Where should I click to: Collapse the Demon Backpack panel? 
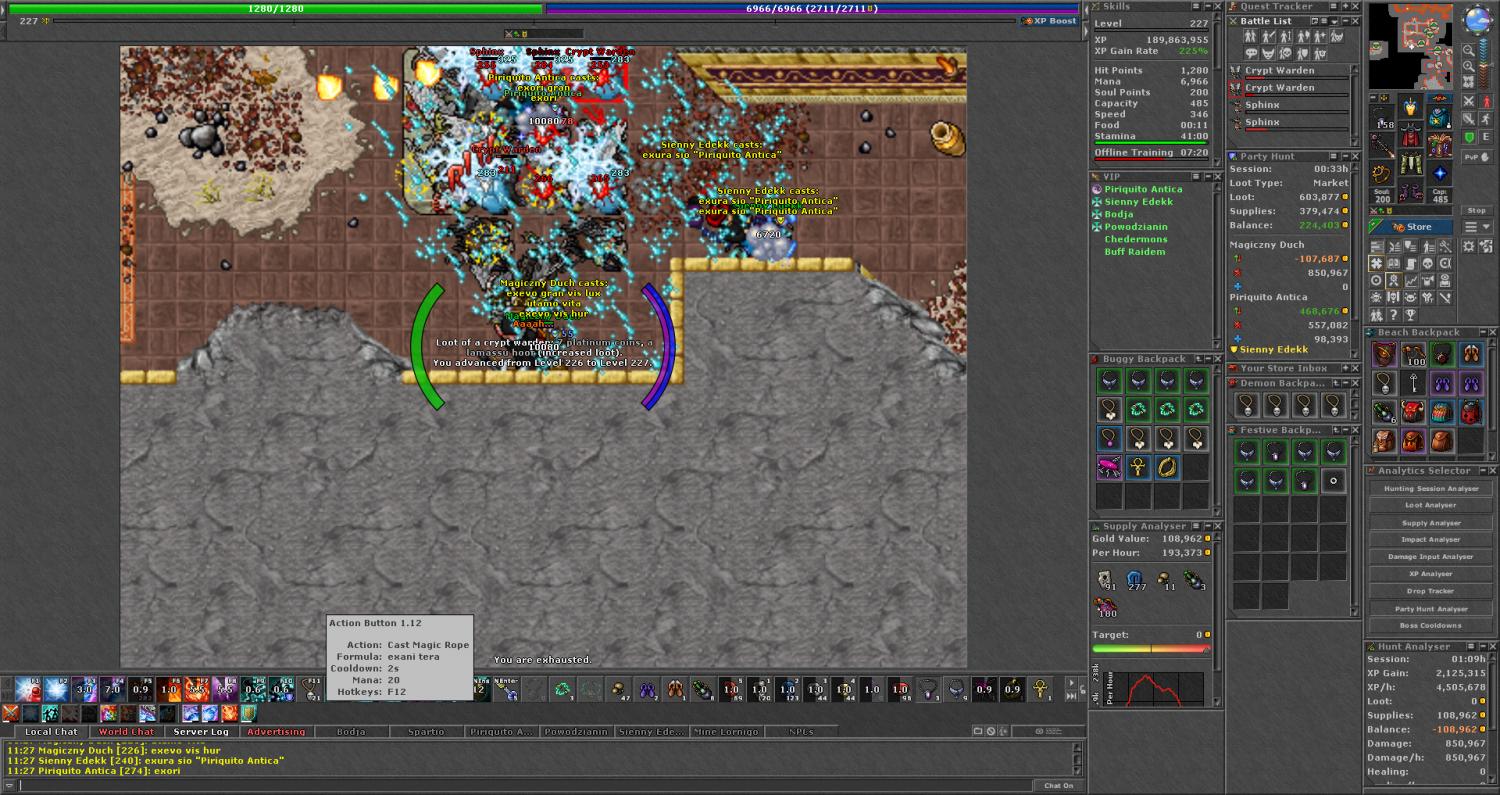(1346, 383)
